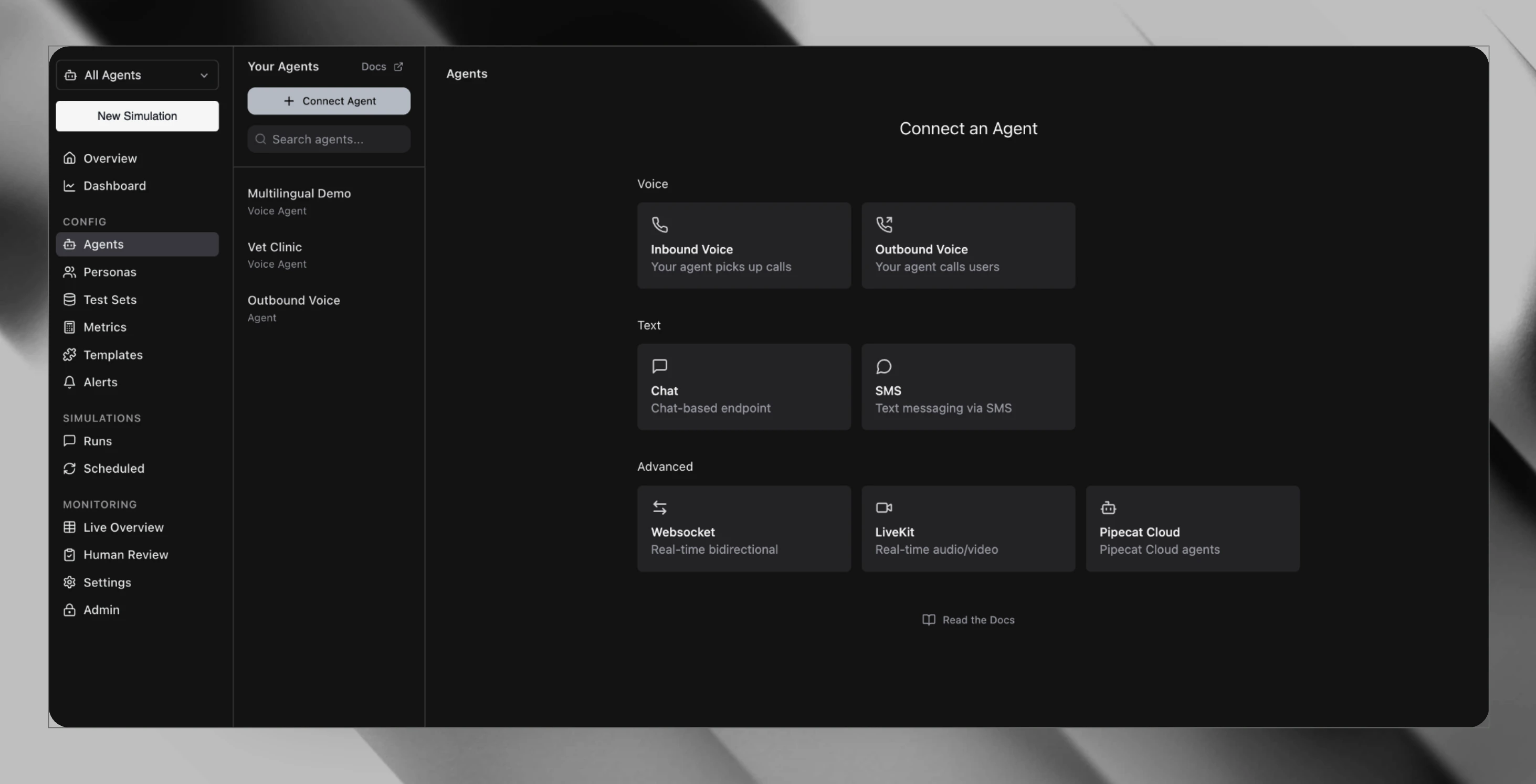Switch to the Dashboard section
Screen dimensions: 1536x784
tap(114, 185)
